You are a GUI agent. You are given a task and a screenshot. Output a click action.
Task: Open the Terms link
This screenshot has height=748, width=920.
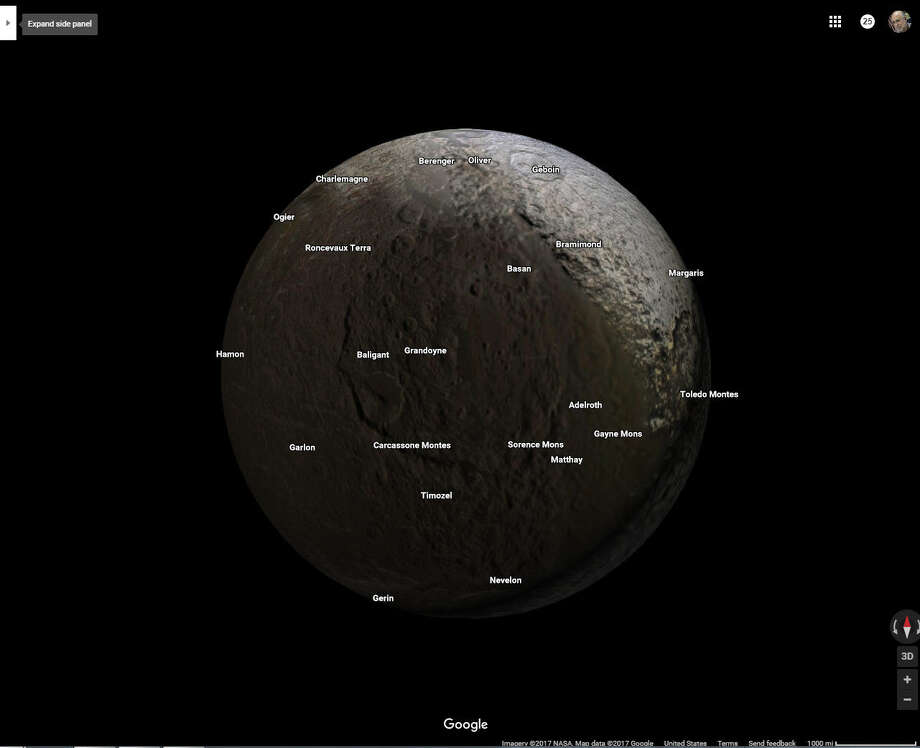pos(727,743)
